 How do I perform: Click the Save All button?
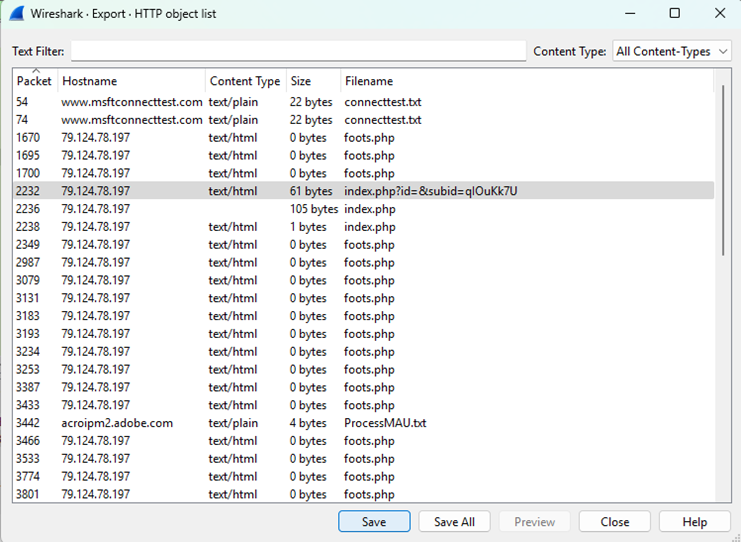[454, 522]
